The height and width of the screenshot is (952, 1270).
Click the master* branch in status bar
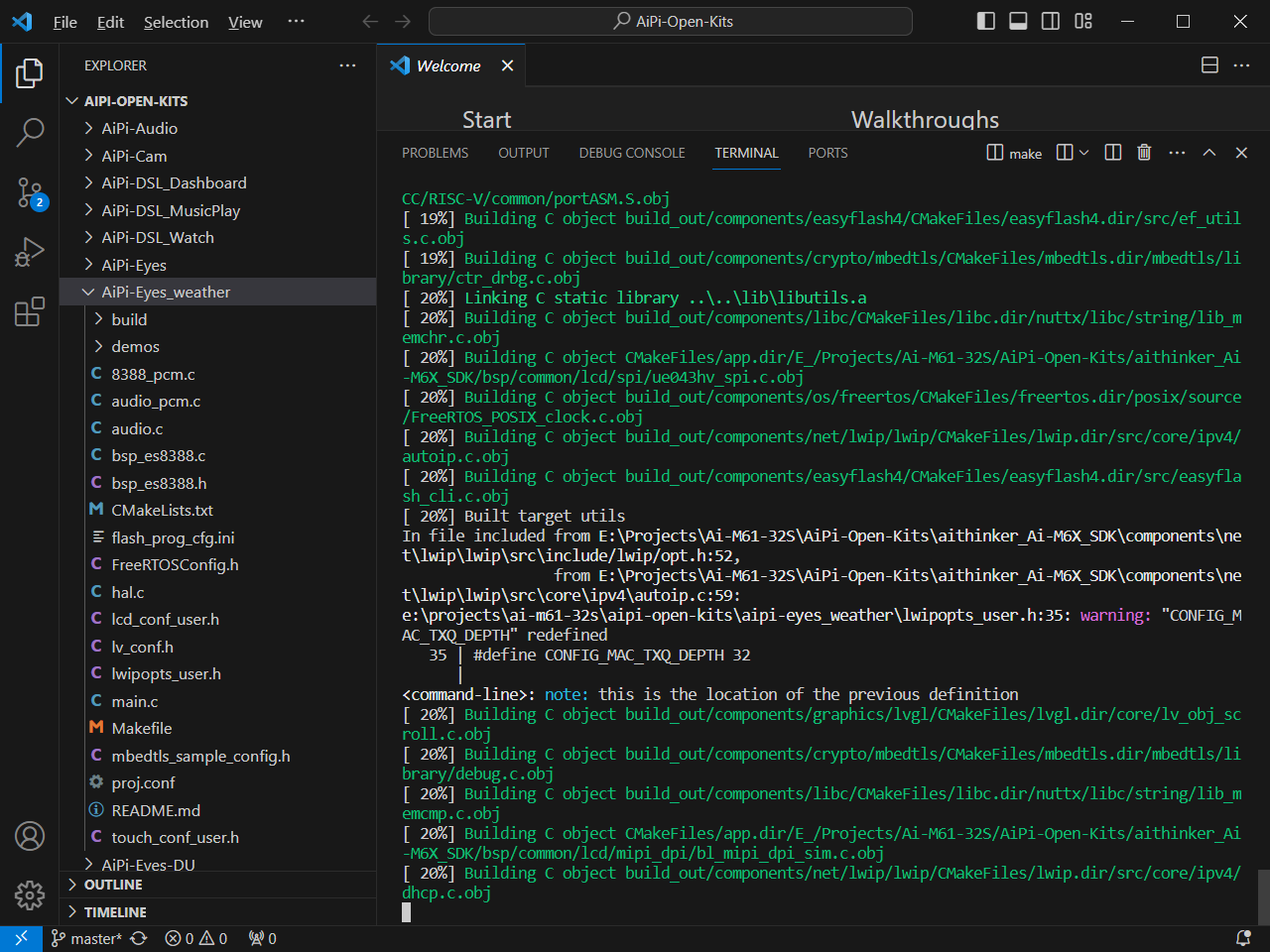(x=85, y=938)
